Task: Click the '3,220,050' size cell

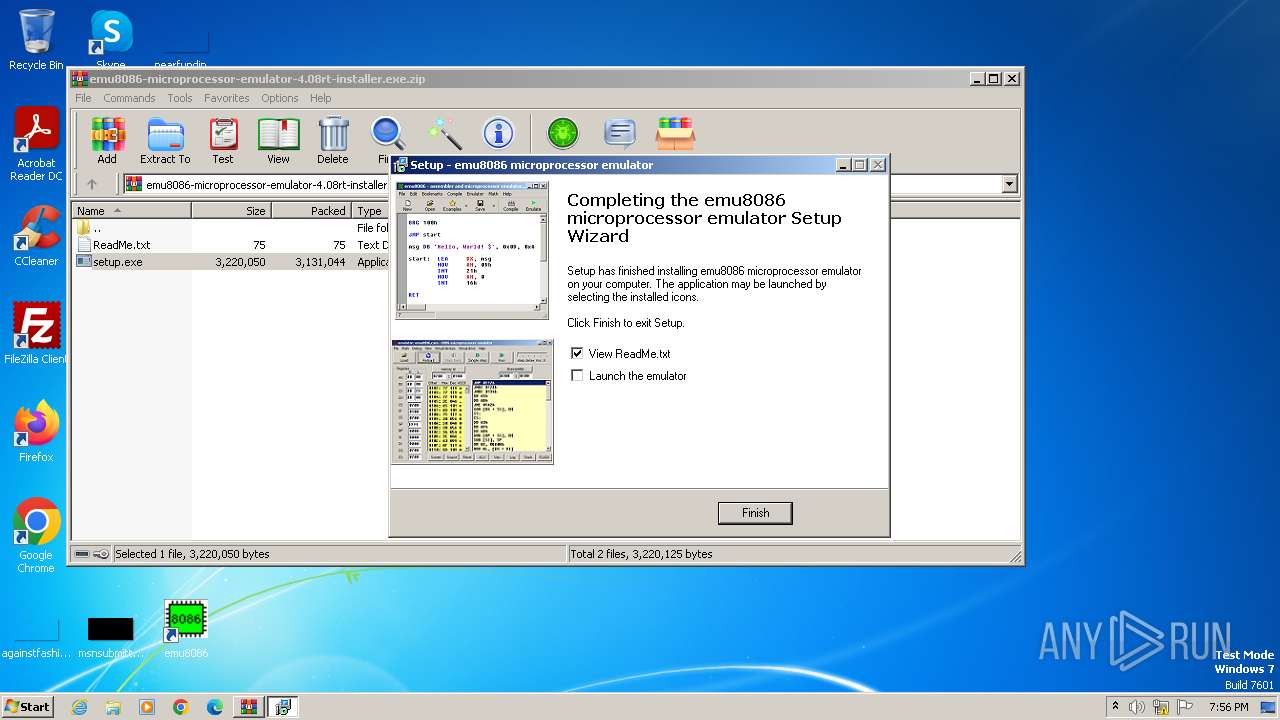Action: pos(240,262)
